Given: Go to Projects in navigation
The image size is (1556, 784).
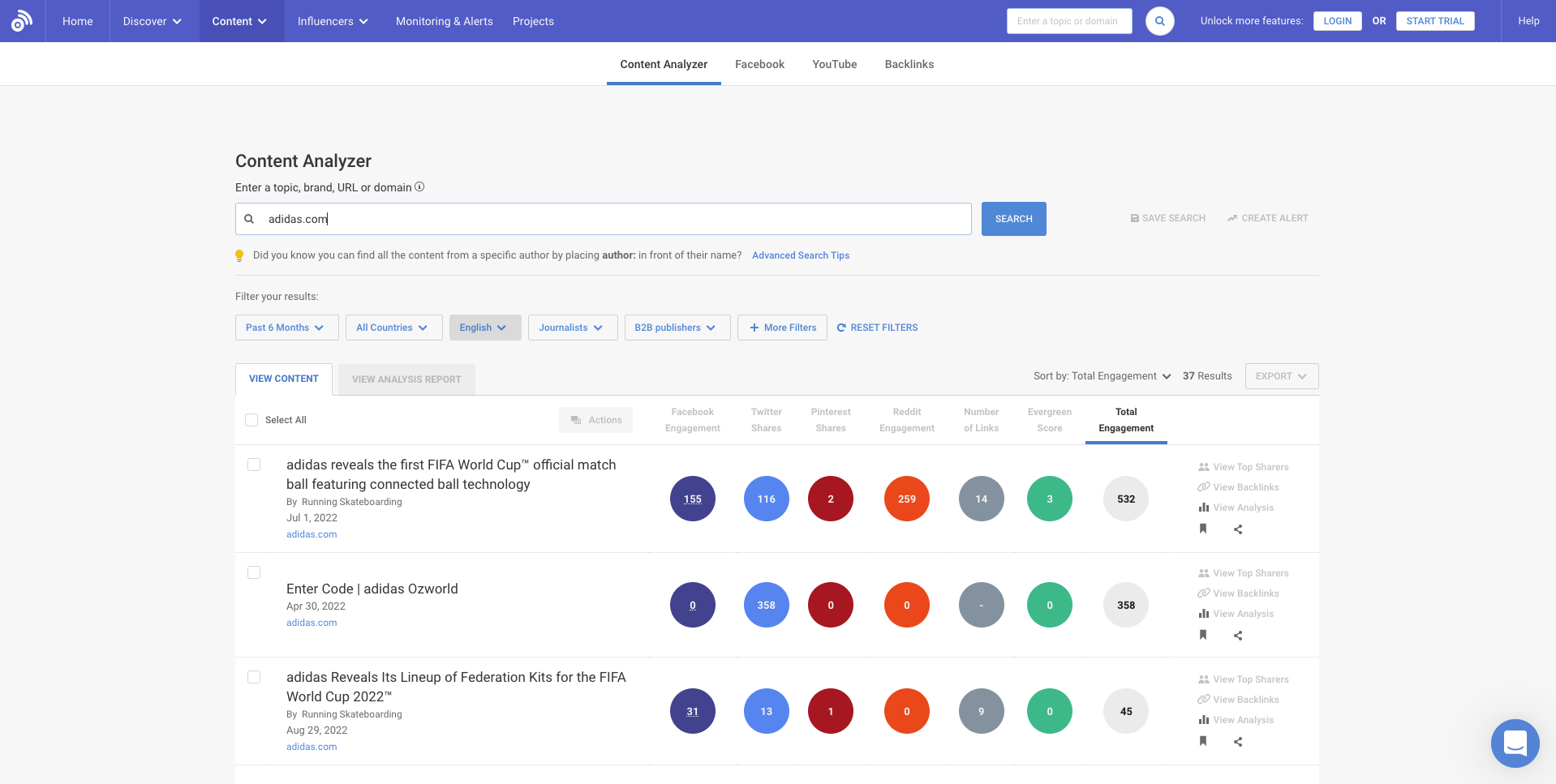Looking at the screenshot, I should [x=533, y=21].
